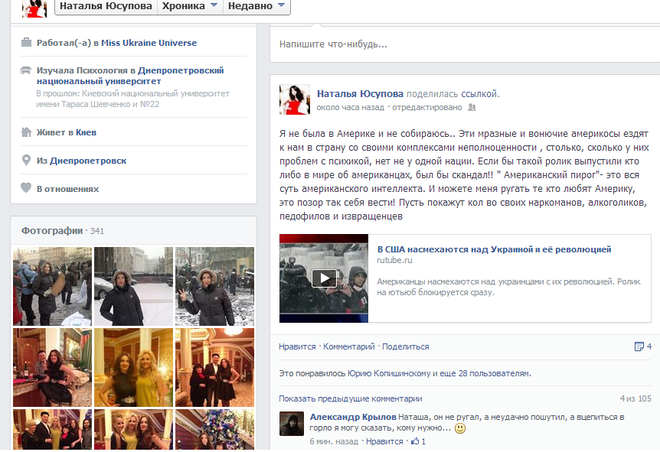Click the education icon beside Изучала Психология
The width and height of the screenshot is (660, 452).
coord(26,70)
